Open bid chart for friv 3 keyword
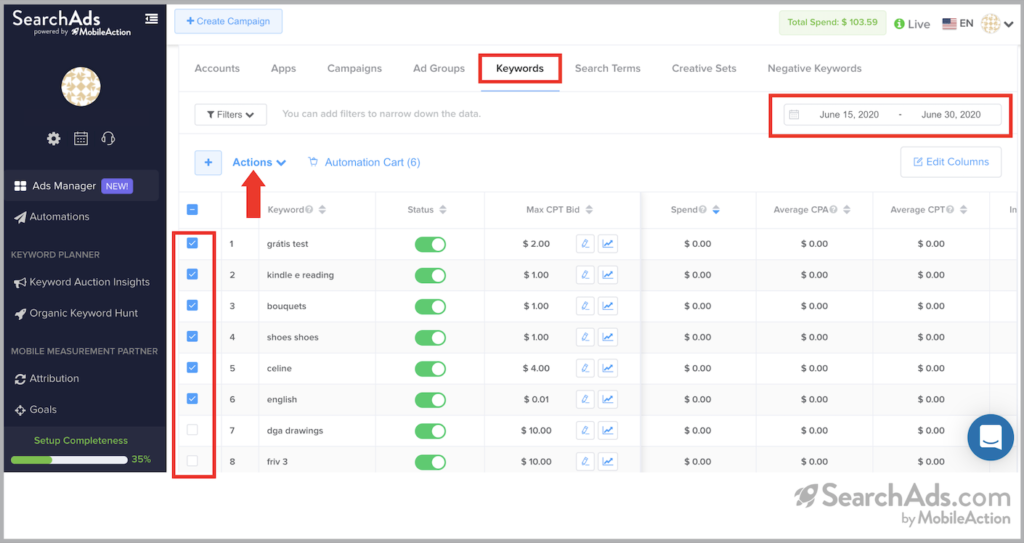 coord(608,461)
